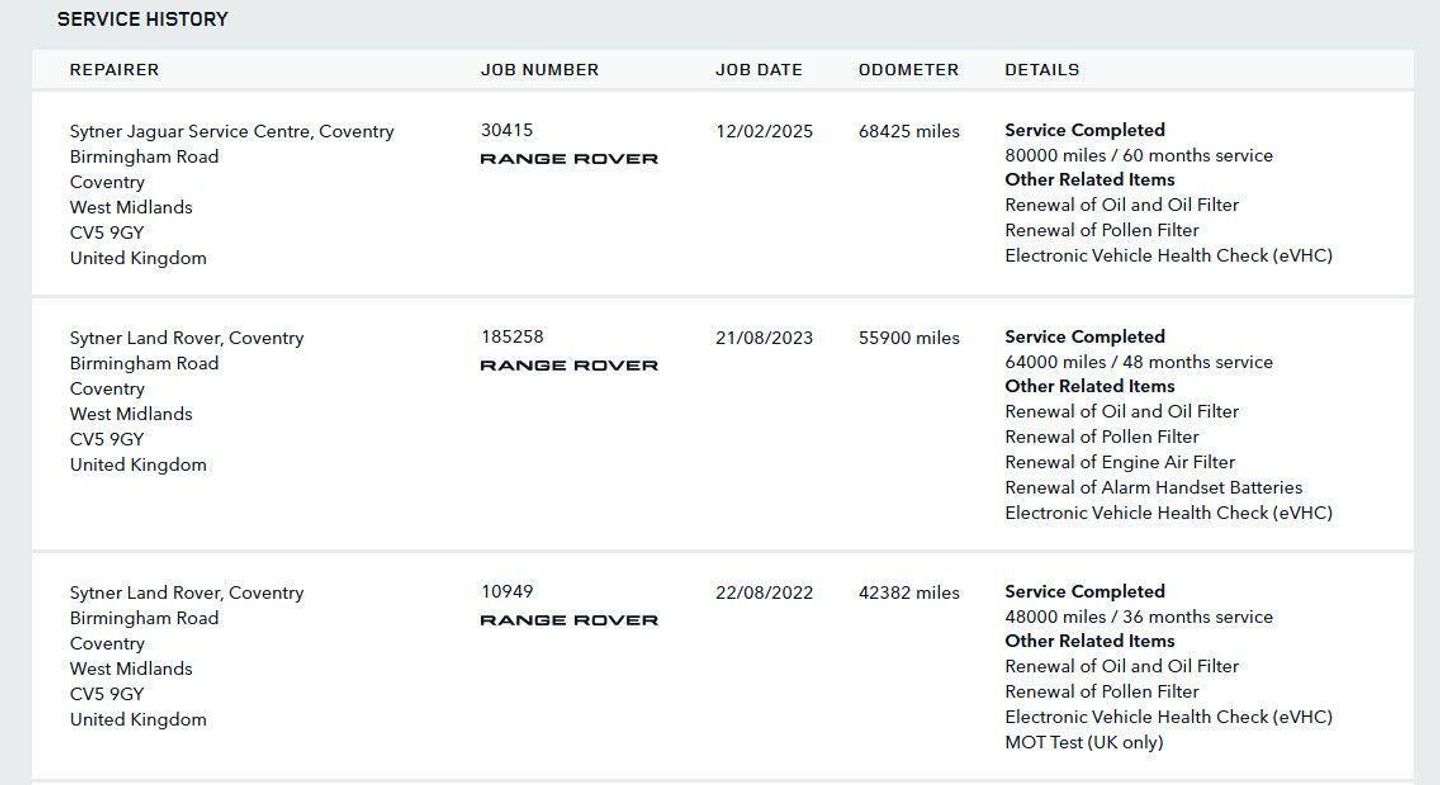Click the REPAIRER column header

(114, 70)
